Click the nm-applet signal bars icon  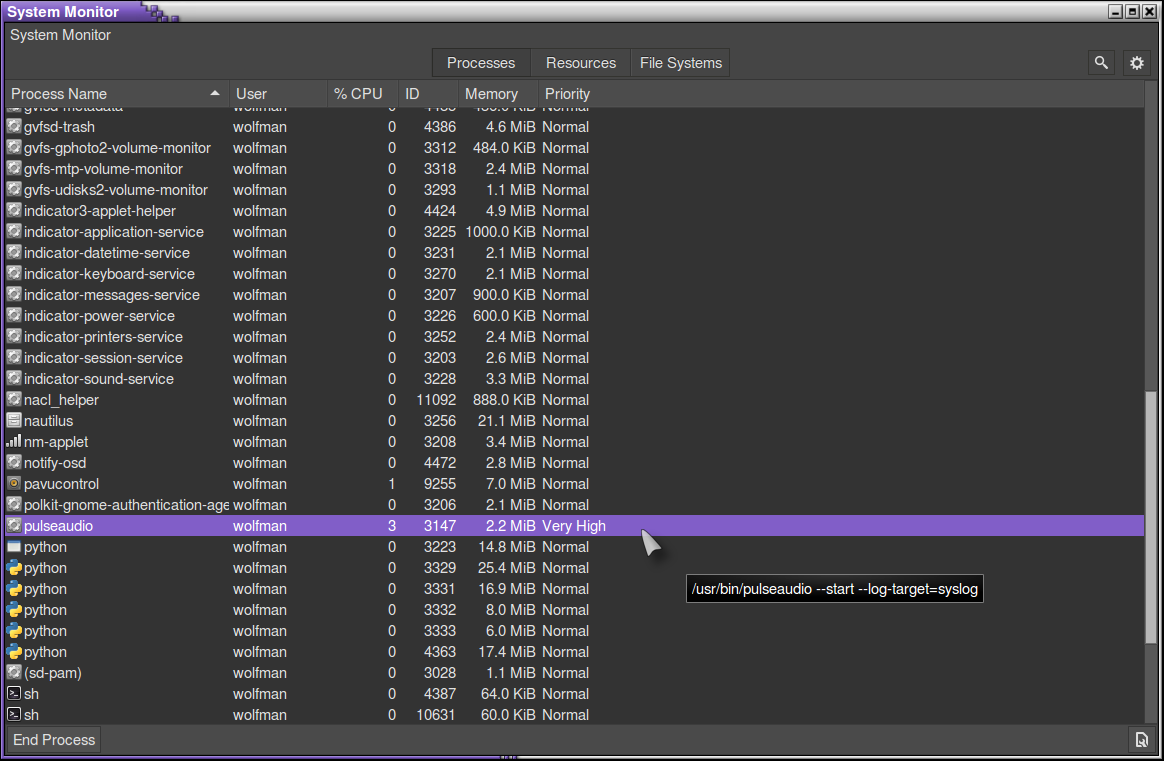(14, 442)
